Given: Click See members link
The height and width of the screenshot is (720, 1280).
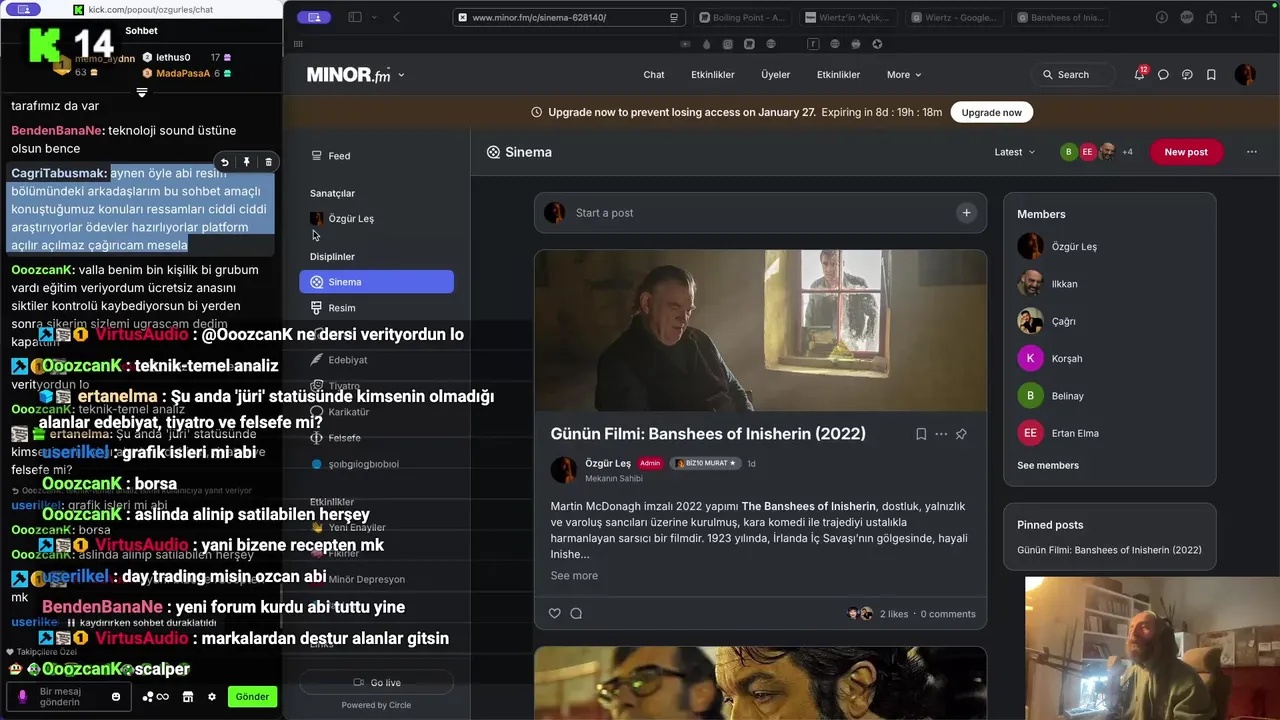Looking at the screenshot, I should pyautogui.click(x=1048, y=466).
